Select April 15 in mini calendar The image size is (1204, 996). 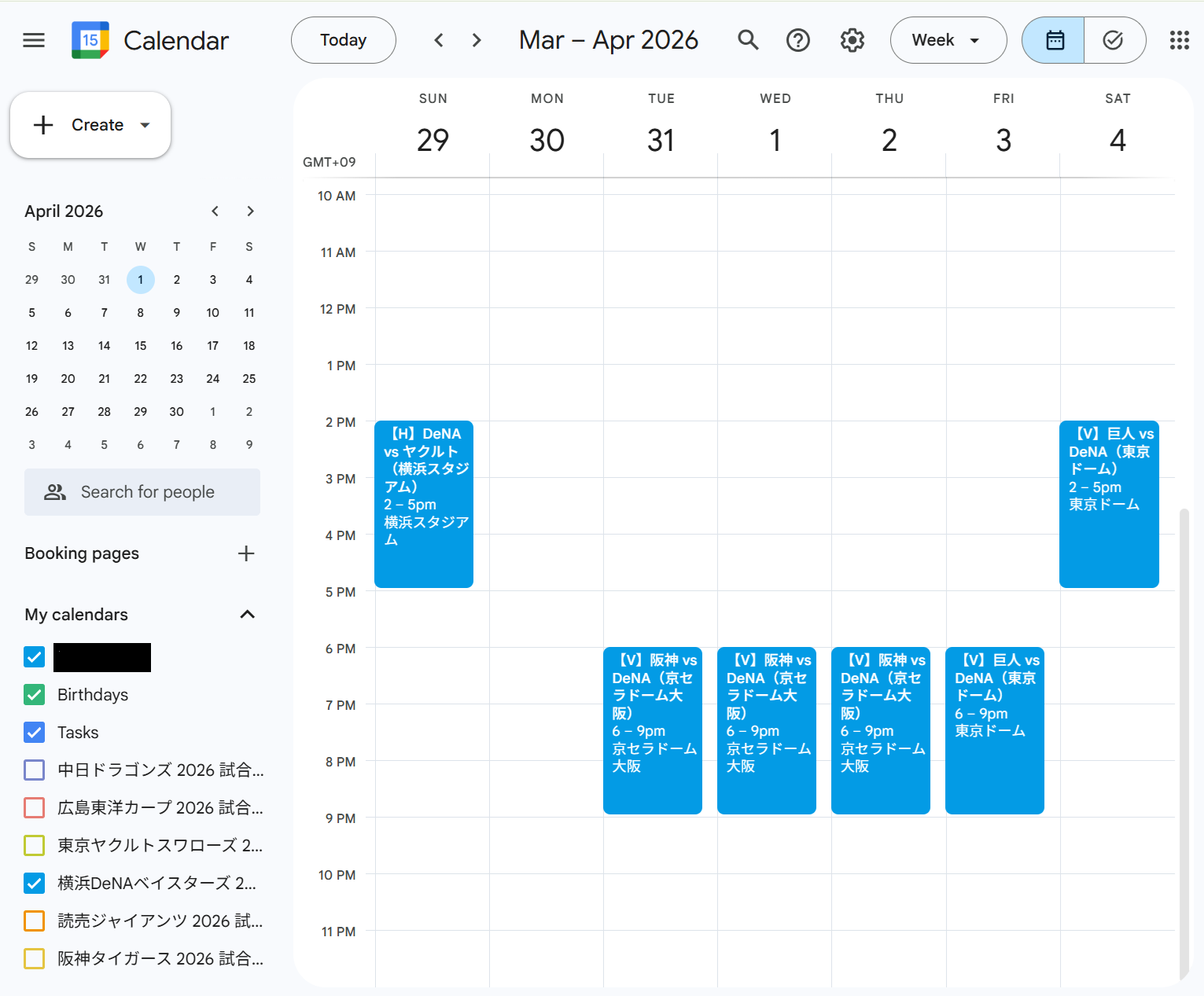(140, 346)
